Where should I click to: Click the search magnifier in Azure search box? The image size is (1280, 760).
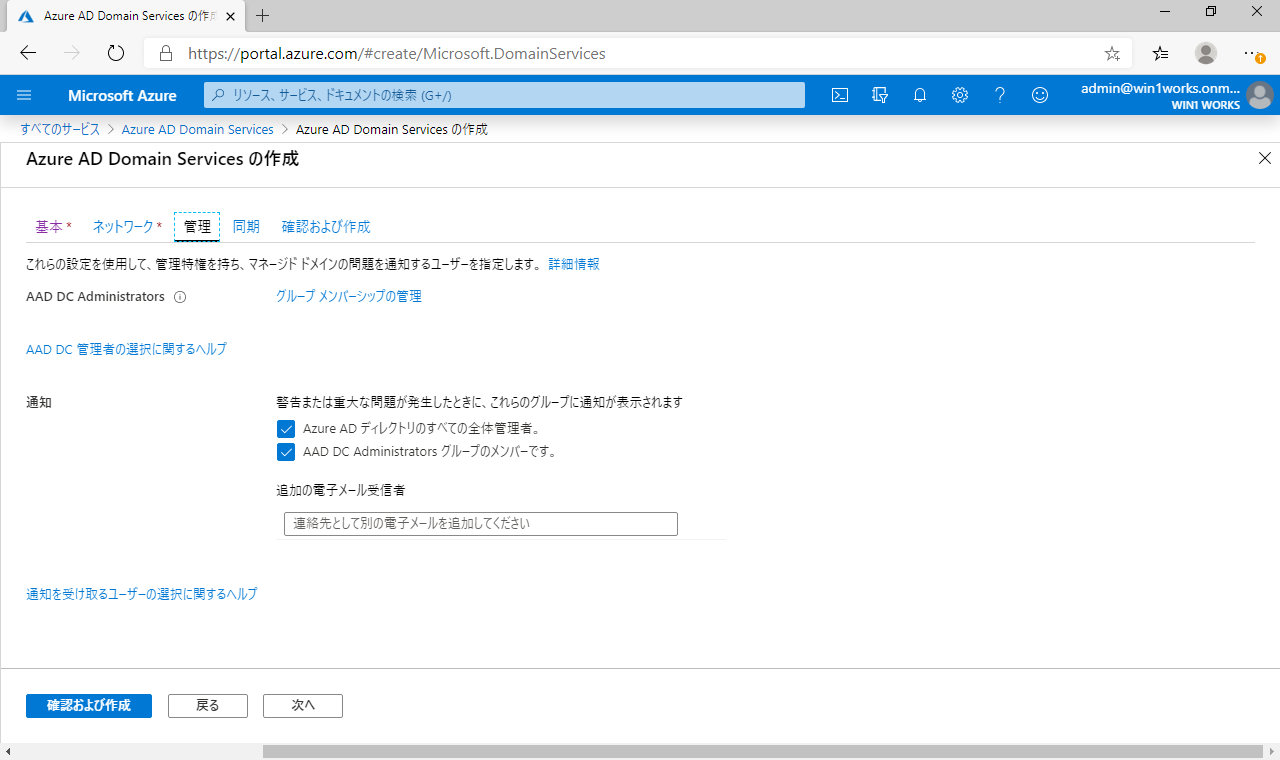[219, 95]
